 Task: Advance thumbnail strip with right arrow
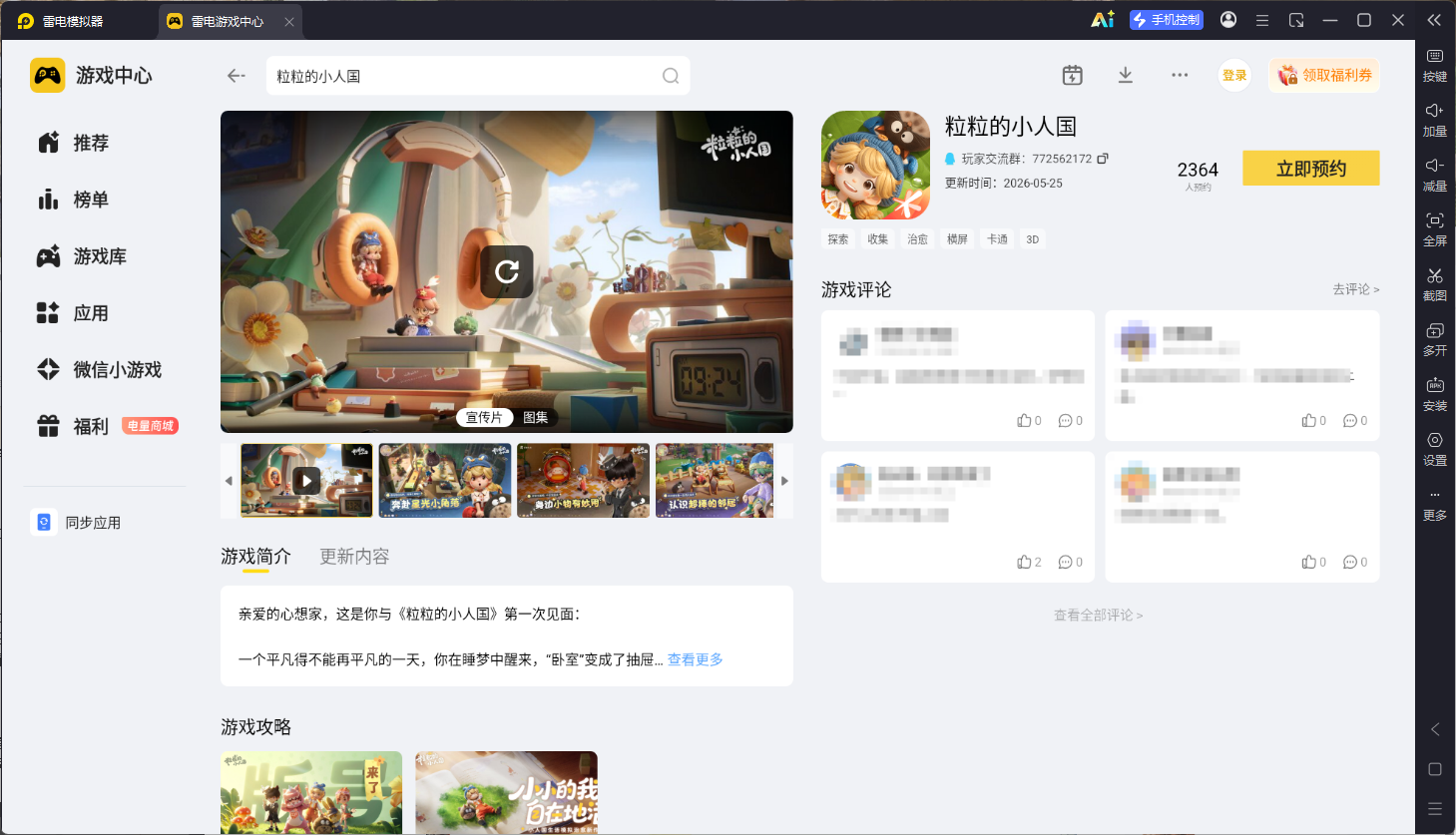click(784, 481)
